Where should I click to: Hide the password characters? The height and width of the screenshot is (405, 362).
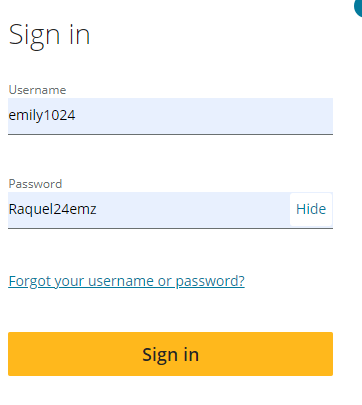(x=311, y=209)
